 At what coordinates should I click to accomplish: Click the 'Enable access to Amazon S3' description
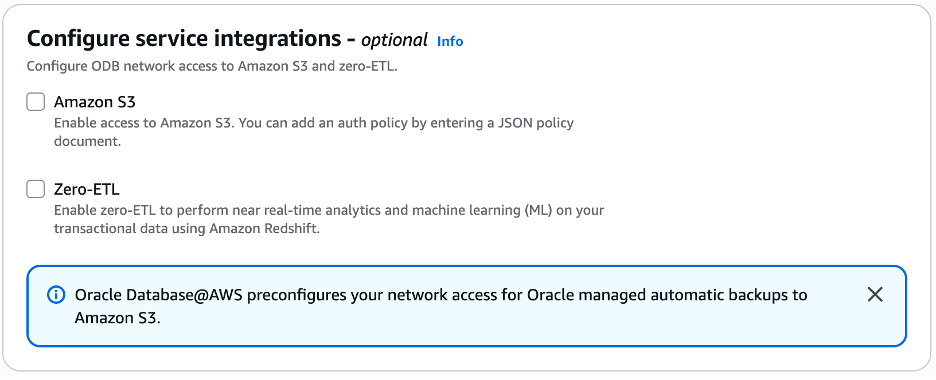[x=314, y=132]
